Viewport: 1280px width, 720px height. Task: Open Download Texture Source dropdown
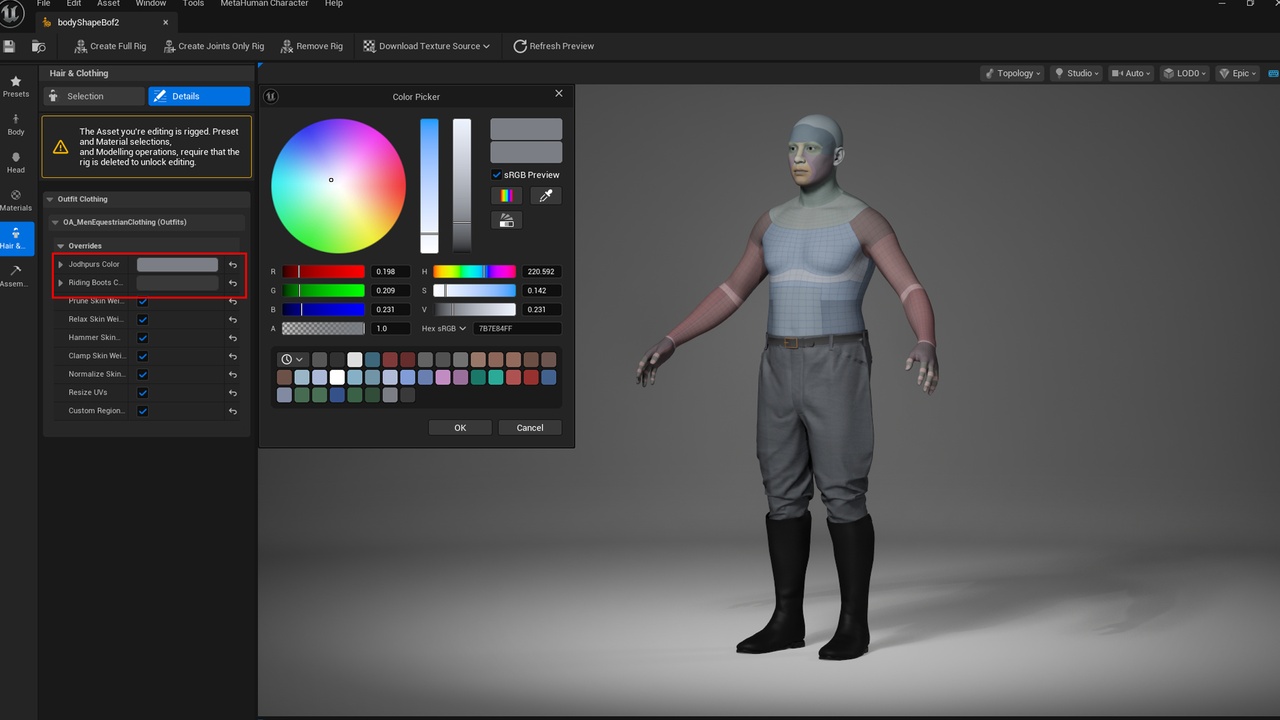(x=427, y=46)
